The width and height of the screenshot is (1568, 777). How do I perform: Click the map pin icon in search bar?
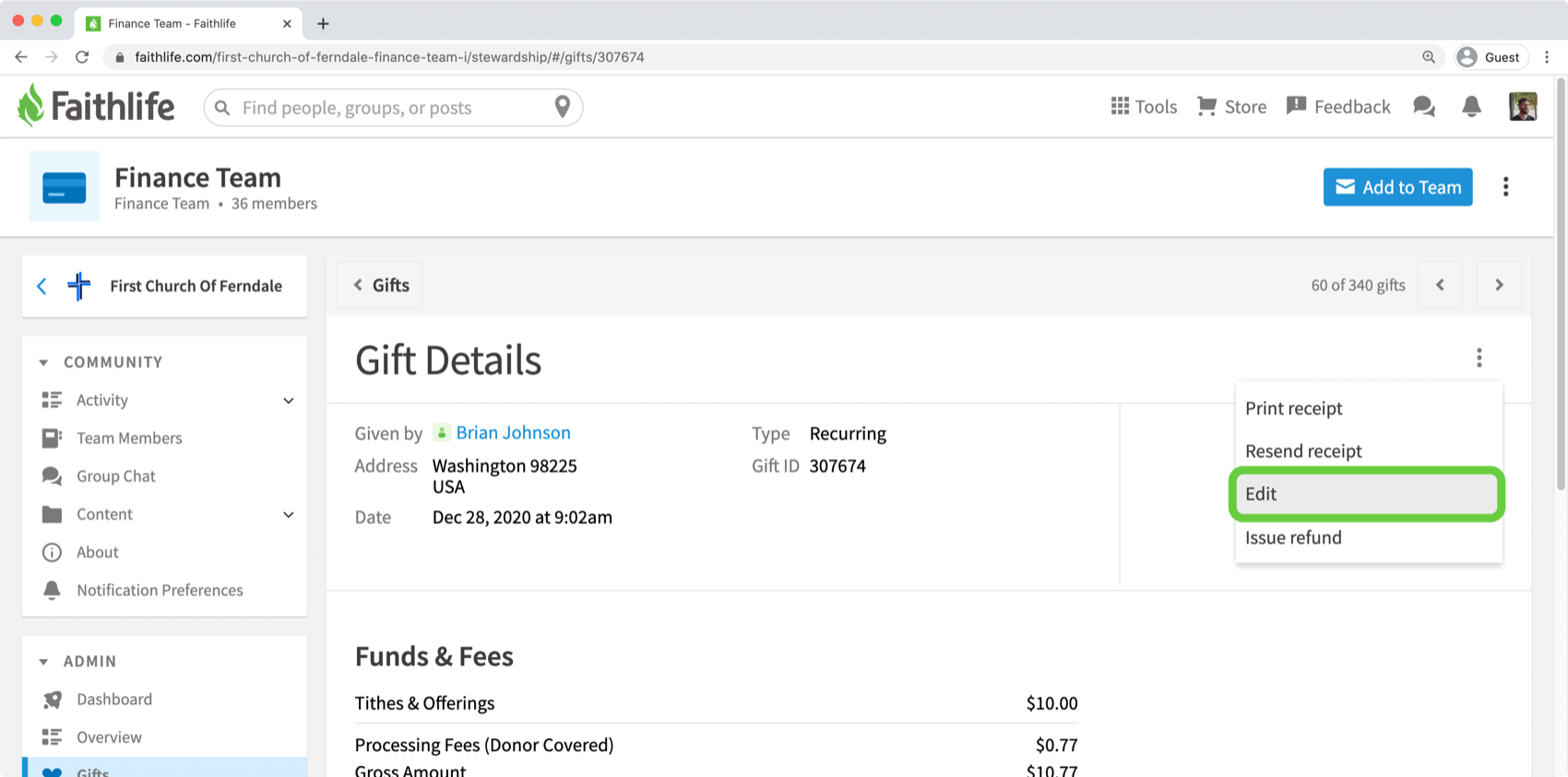(563, 107)
